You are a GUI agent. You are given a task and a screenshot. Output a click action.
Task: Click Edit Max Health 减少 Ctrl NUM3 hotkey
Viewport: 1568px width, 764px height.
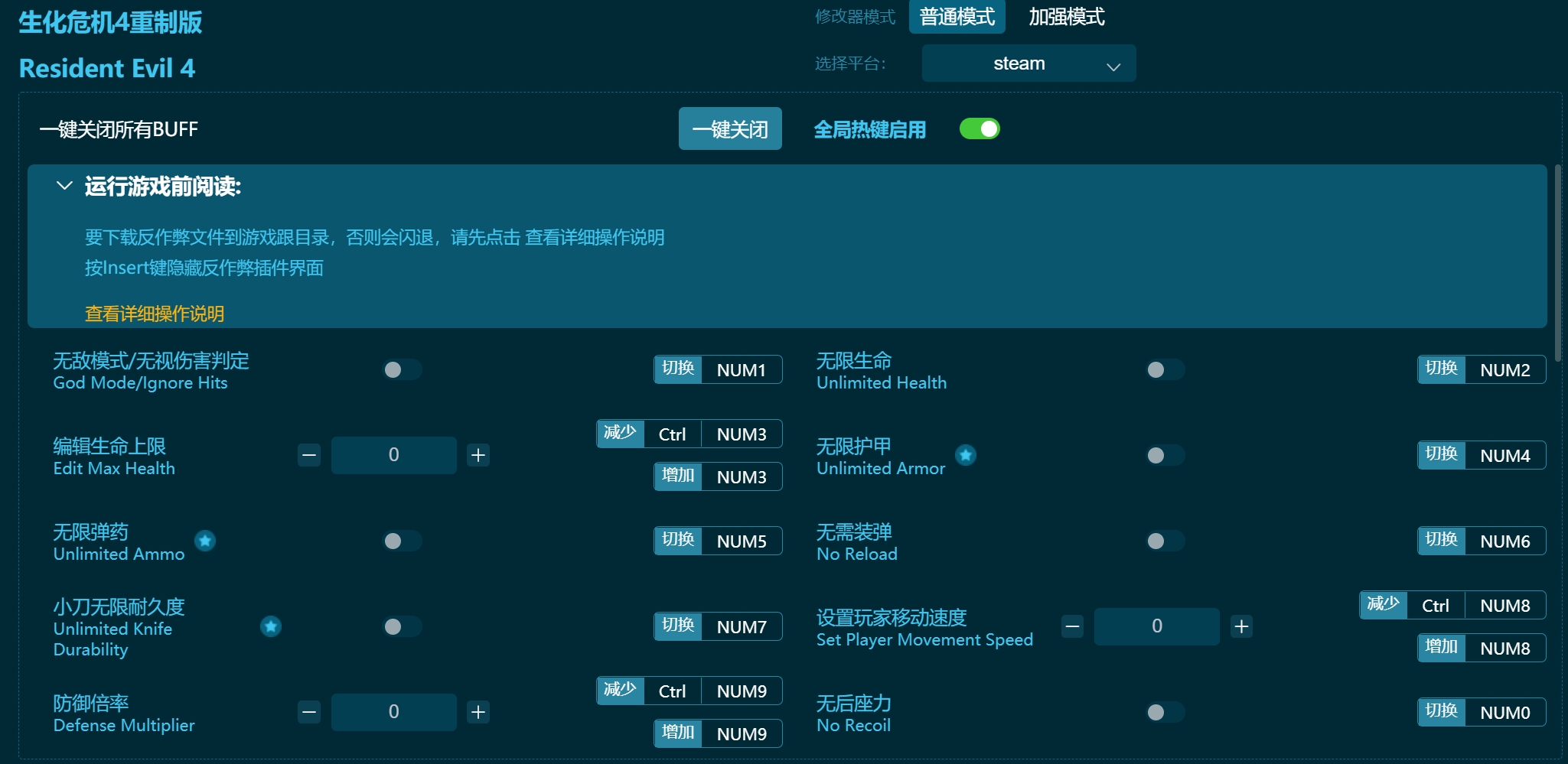689,434
